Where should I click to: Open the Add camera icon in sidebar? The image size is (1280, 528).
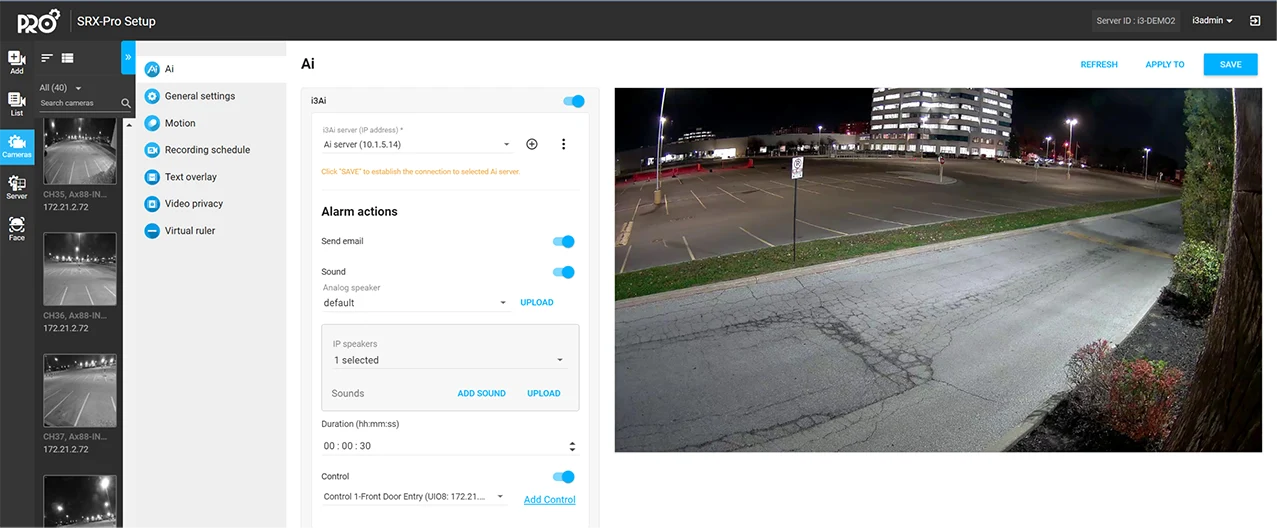tap(17, 62)
